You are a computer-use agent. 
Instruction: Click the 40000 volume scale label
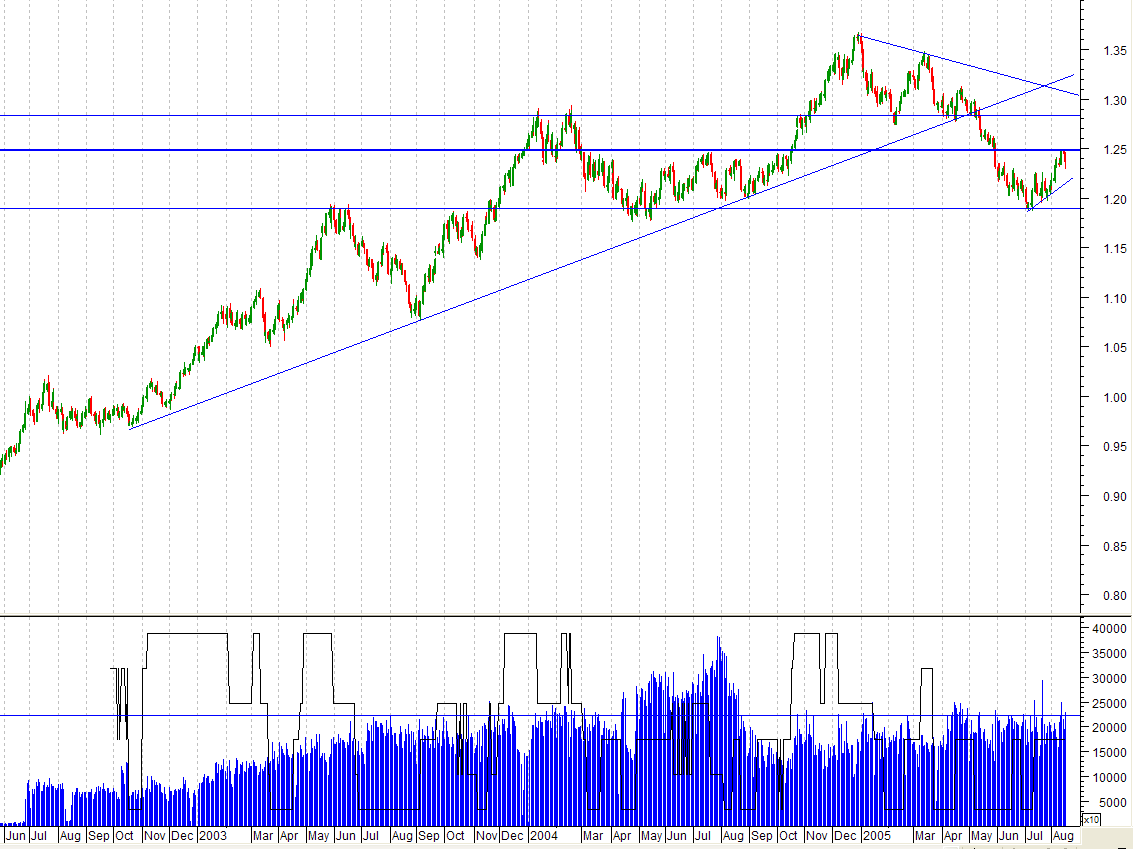1106,631
